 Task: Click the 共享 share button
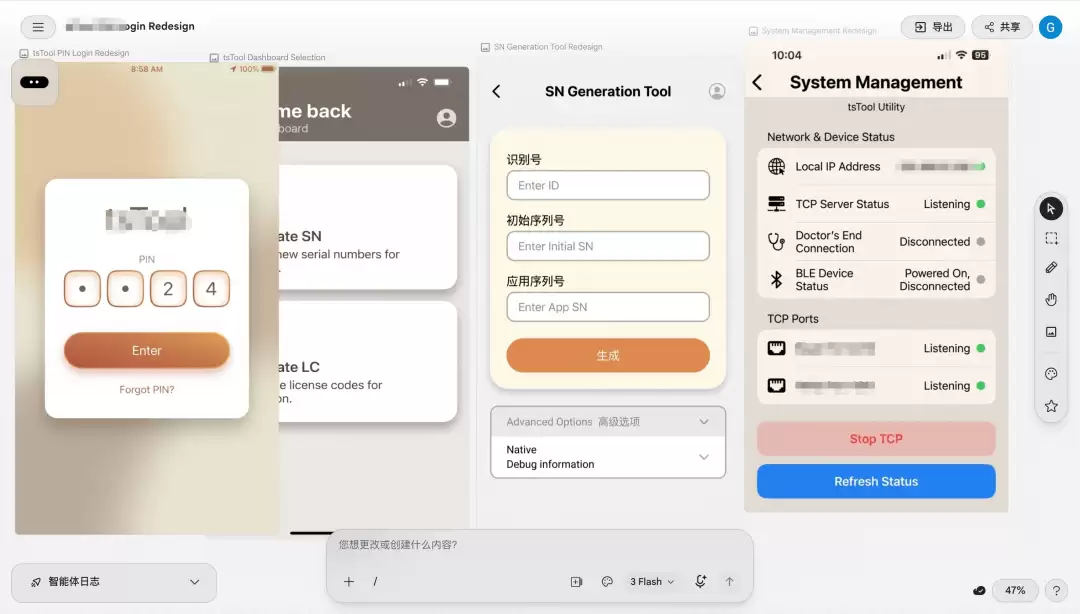coord(1002,27)
